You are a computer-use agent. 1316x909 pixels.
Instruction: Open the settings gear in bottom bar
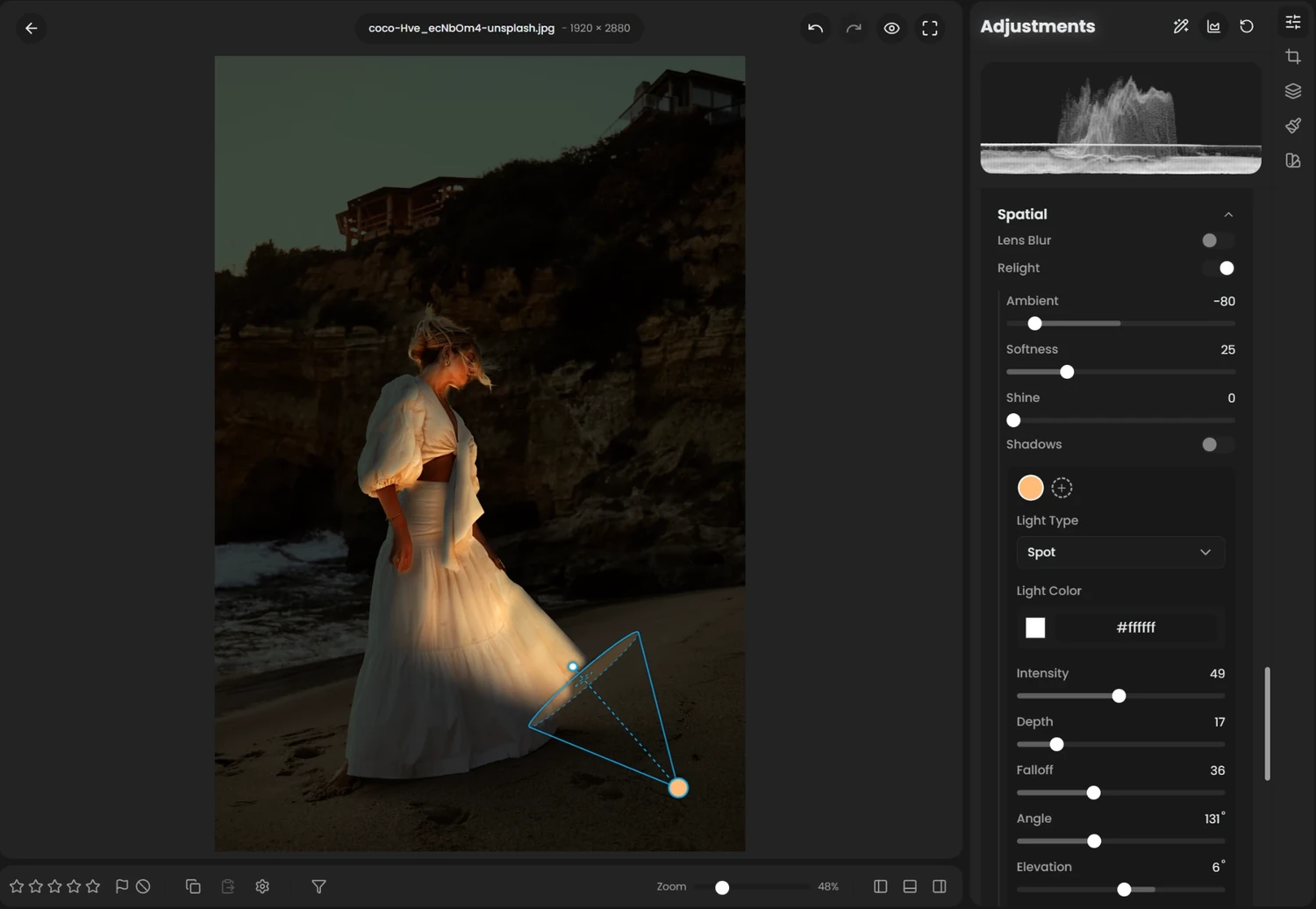tap(262, 886)
